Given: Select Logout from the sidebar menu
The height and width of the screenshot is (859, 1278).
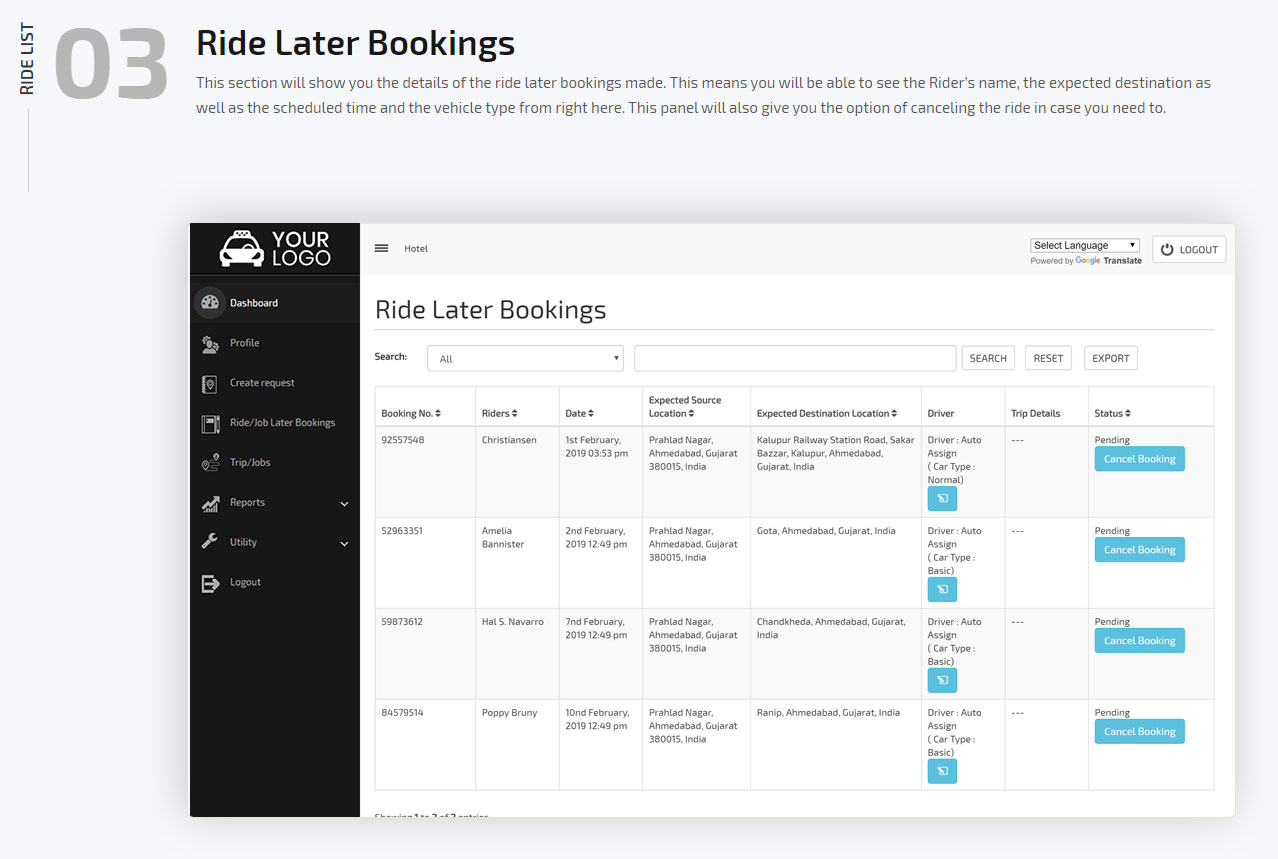Looking at the screenshot, I should click(210, 581).
